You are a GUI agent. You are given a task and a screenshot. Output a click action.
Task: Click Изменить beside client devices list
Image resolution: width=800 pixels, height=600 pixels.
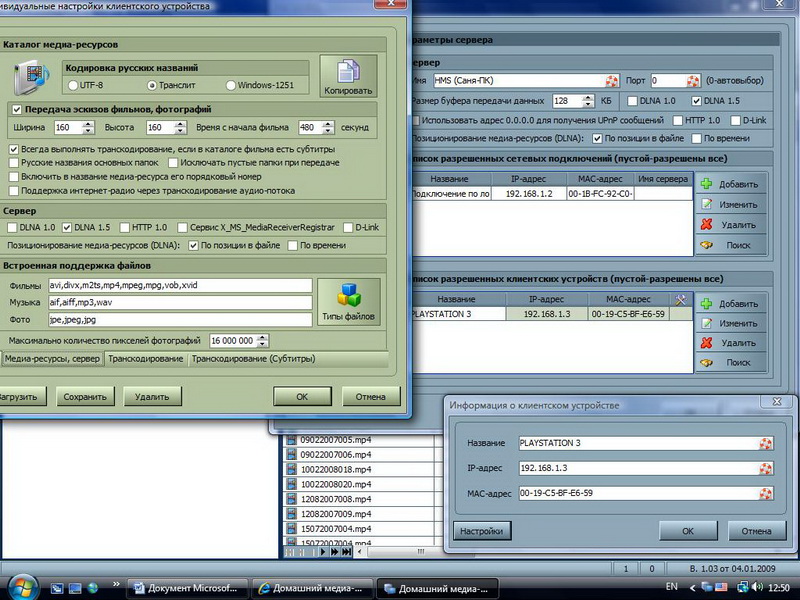(731, 323)
